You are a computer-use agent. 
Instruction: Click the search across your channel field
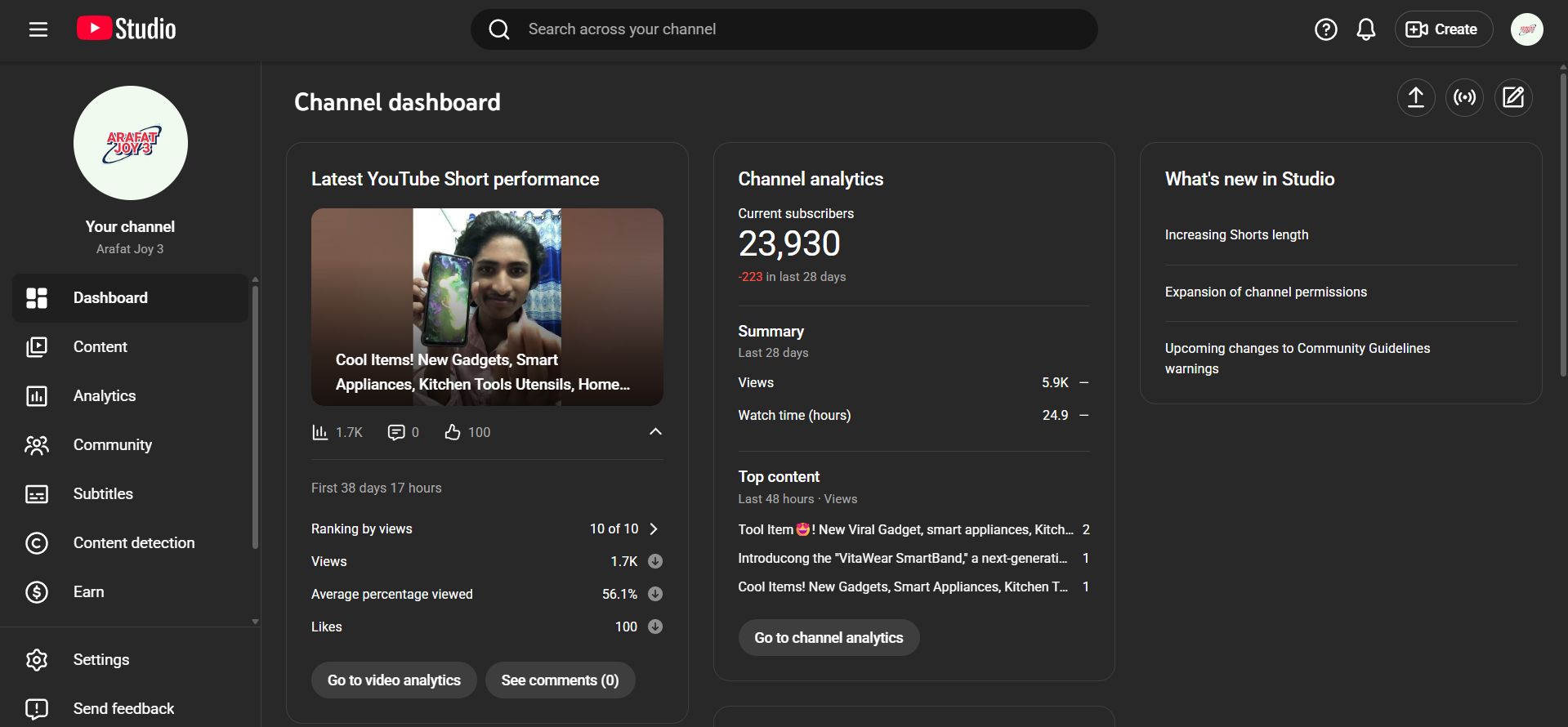(784, 29)
